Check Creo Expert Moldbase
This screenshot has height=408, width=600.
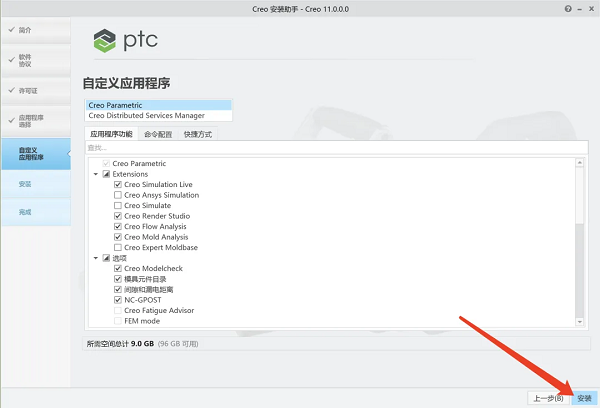tap(118, 248)
